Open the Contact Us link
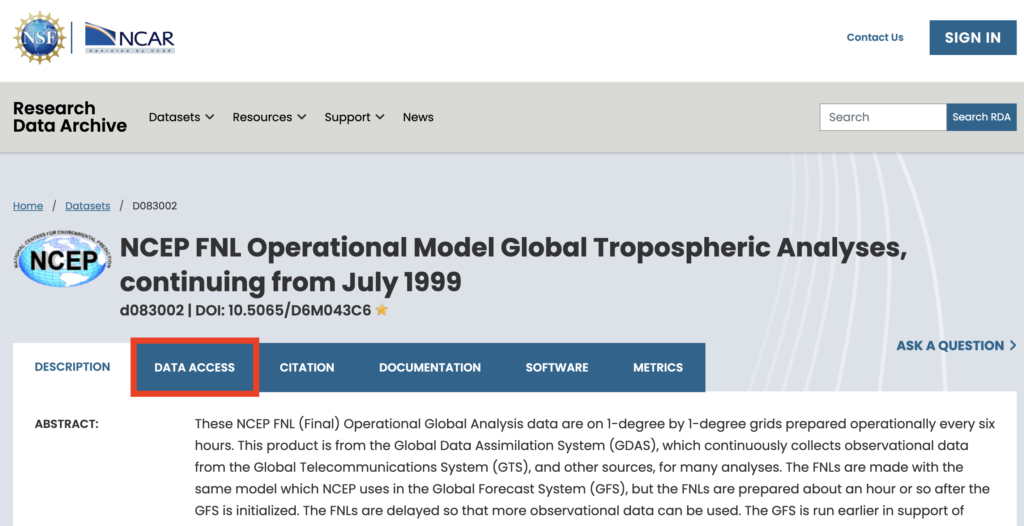 click(875, 37)
